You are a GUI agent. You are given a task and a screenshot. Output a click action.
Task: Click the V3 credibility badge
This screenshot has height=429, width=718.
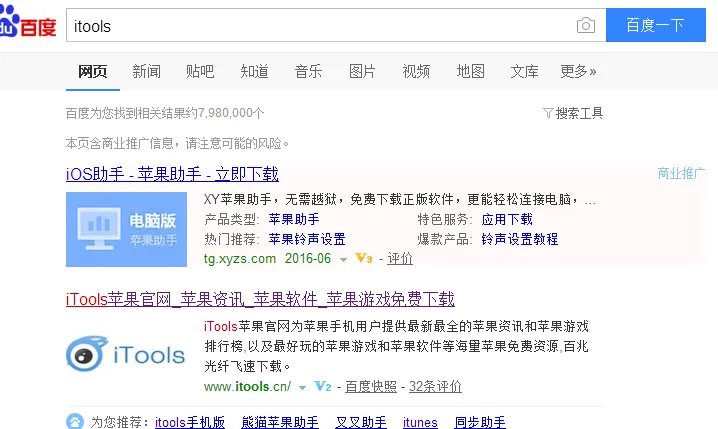click(364, 259)
